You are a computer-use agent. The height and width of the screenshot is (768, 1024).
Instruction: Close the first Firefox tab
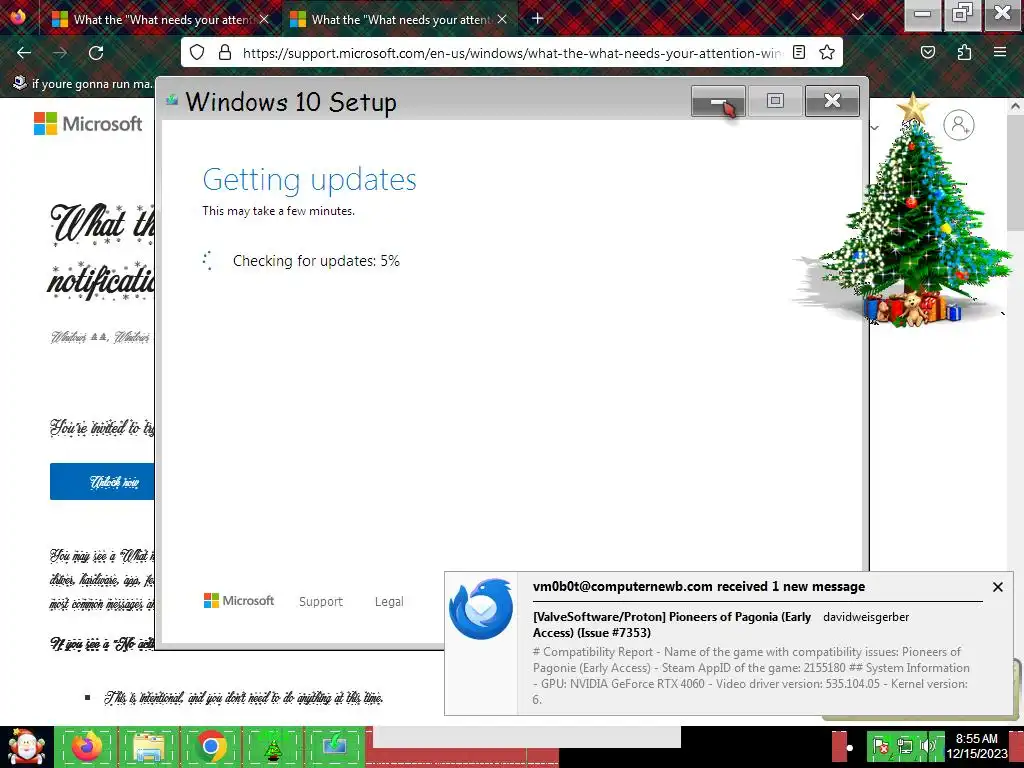(264, 20)
